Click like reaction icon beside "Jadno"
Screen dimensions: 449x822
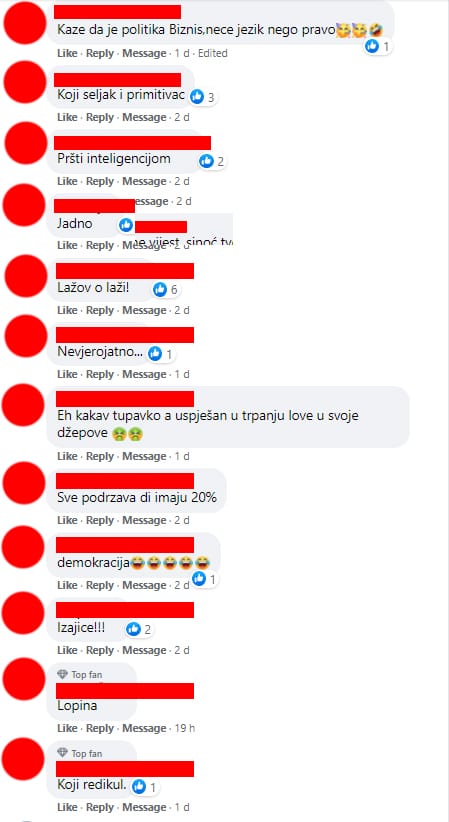126,225
